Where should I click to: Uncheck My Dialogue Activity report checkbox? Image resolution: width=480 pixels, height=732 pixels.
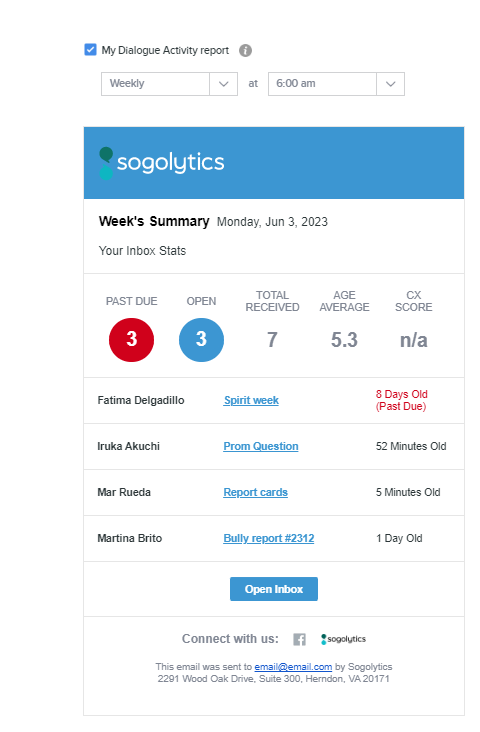click(90, 50)
